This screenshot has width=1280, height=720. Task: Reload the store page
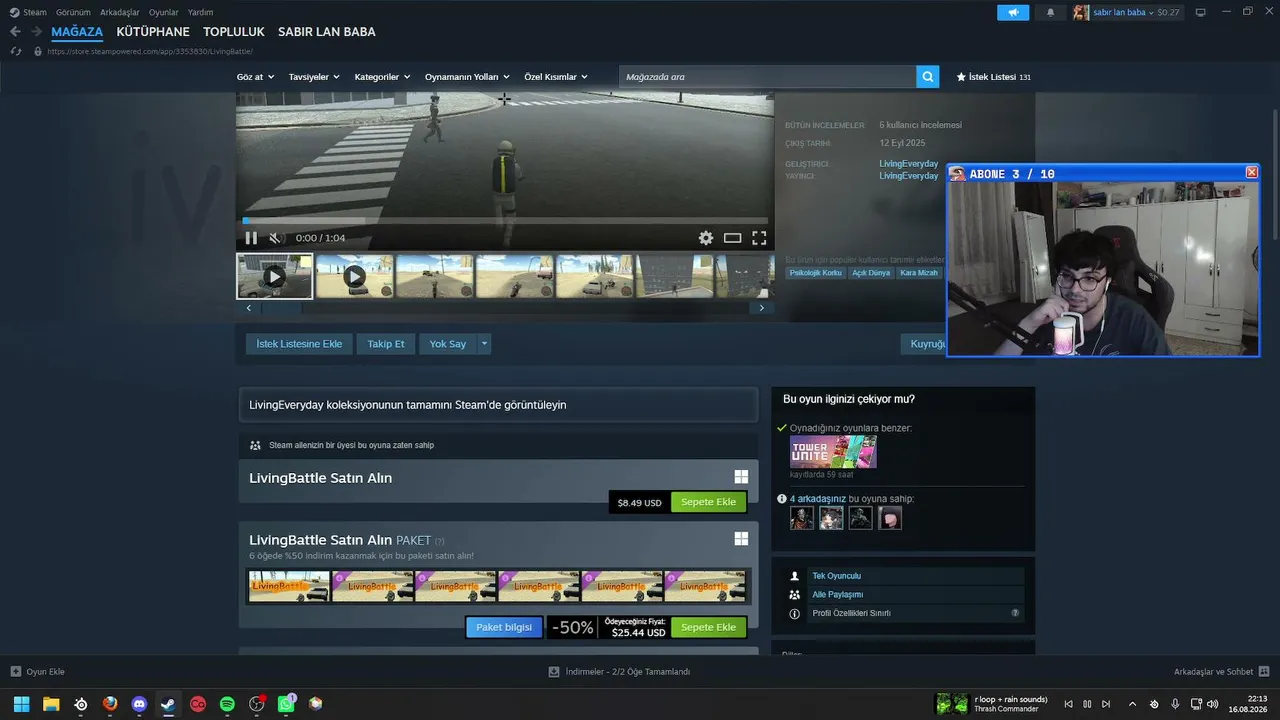click(x=16, y=51)
